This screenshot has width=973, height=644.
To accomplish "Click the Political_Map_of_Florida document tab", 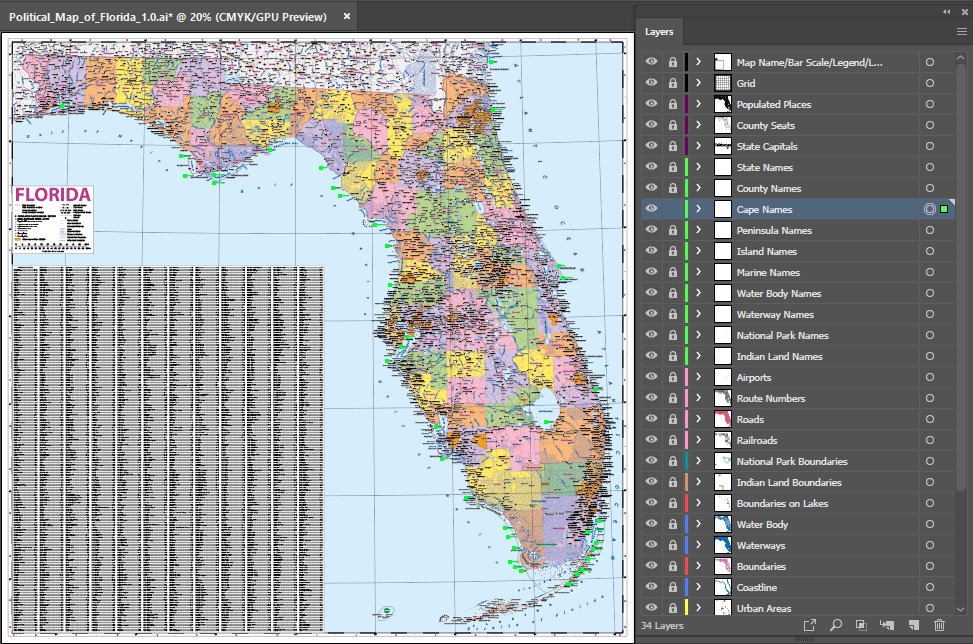I will pyautogui.click(x=170, y=16).
